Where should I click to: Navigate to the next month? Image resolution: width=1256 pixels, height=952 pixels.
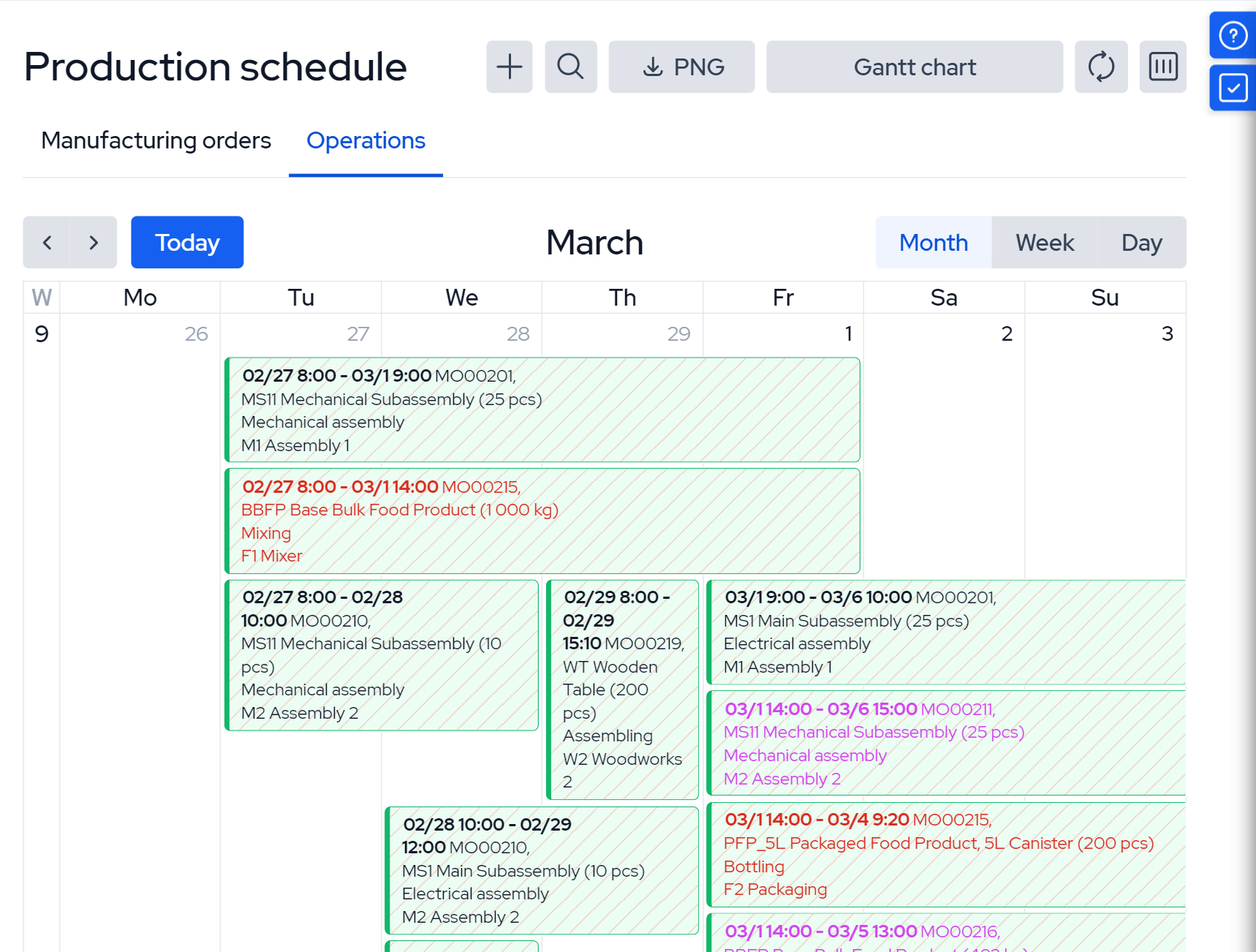pos(93,242)
